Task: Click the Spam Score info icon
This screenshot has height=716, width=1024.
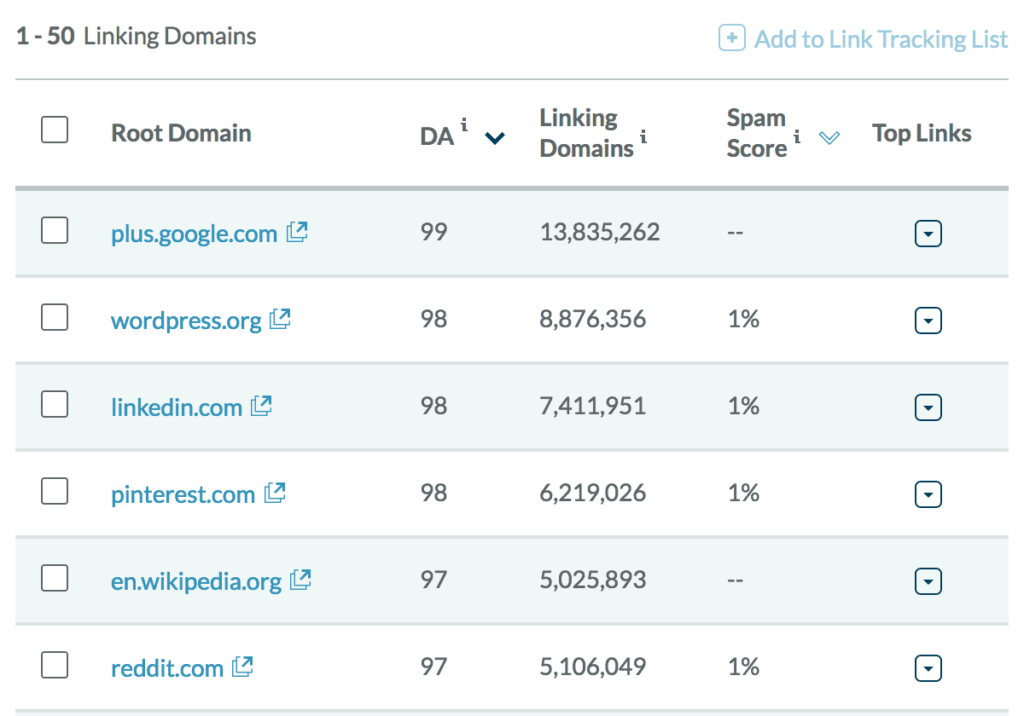Action: tap(797, 136)
